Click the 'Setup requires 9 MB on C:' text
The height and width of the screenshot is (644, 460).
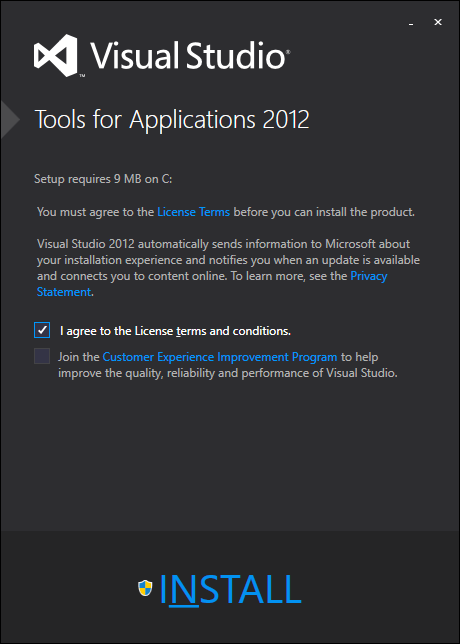click(103, 179)
